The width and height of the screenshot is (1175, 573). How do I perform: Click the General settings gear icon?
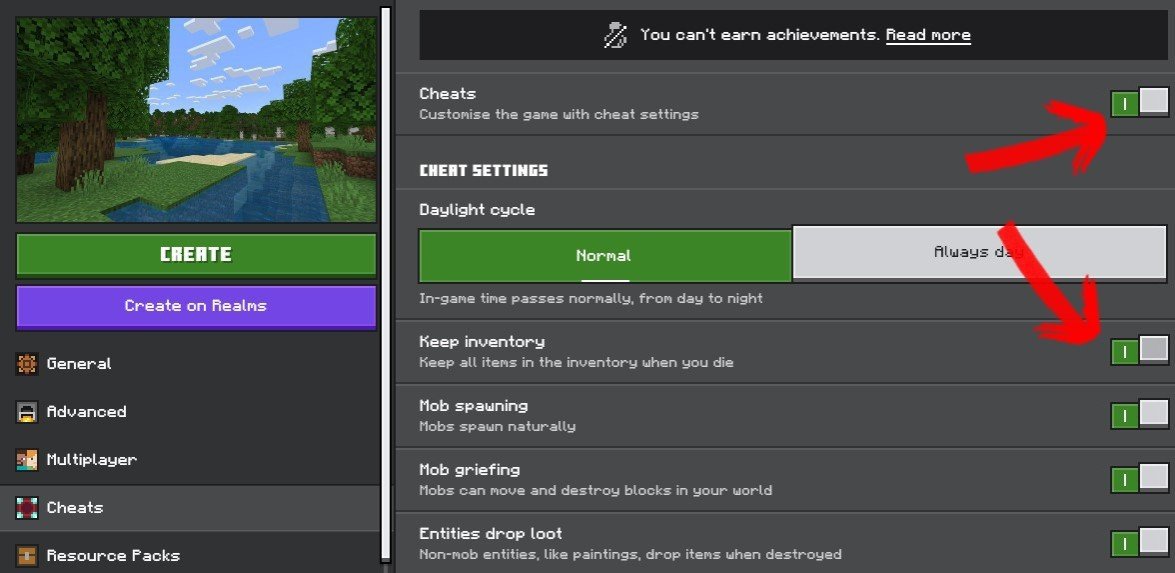(x=27, y=364)
